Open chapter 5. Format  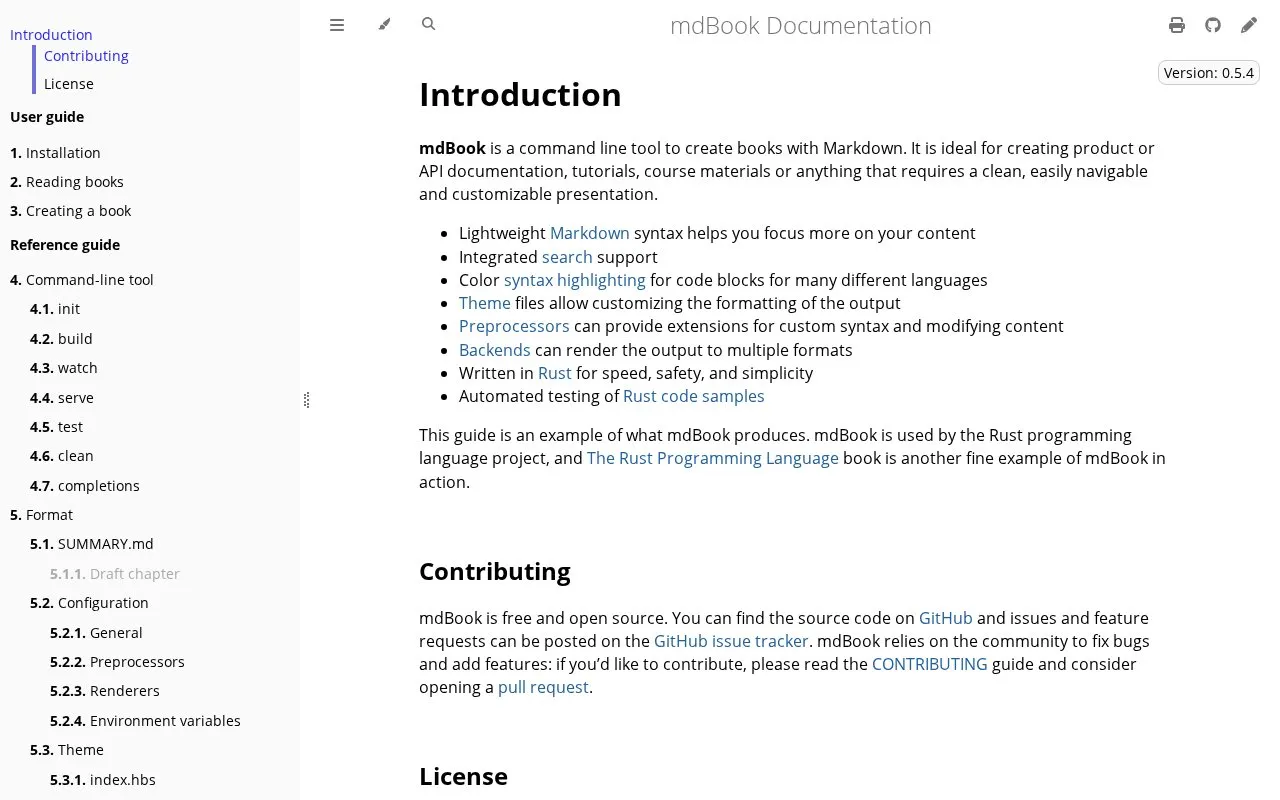[41, 515]
